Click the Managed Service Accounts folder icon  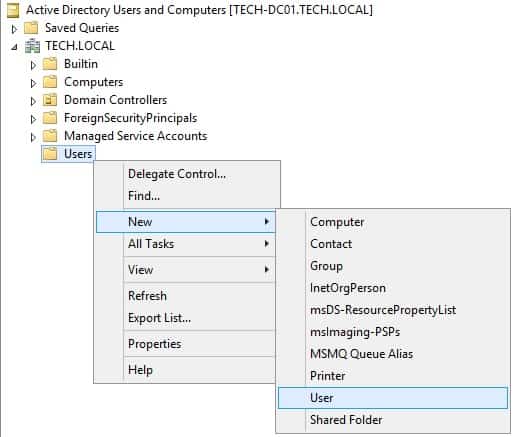[x=50, y=136]
